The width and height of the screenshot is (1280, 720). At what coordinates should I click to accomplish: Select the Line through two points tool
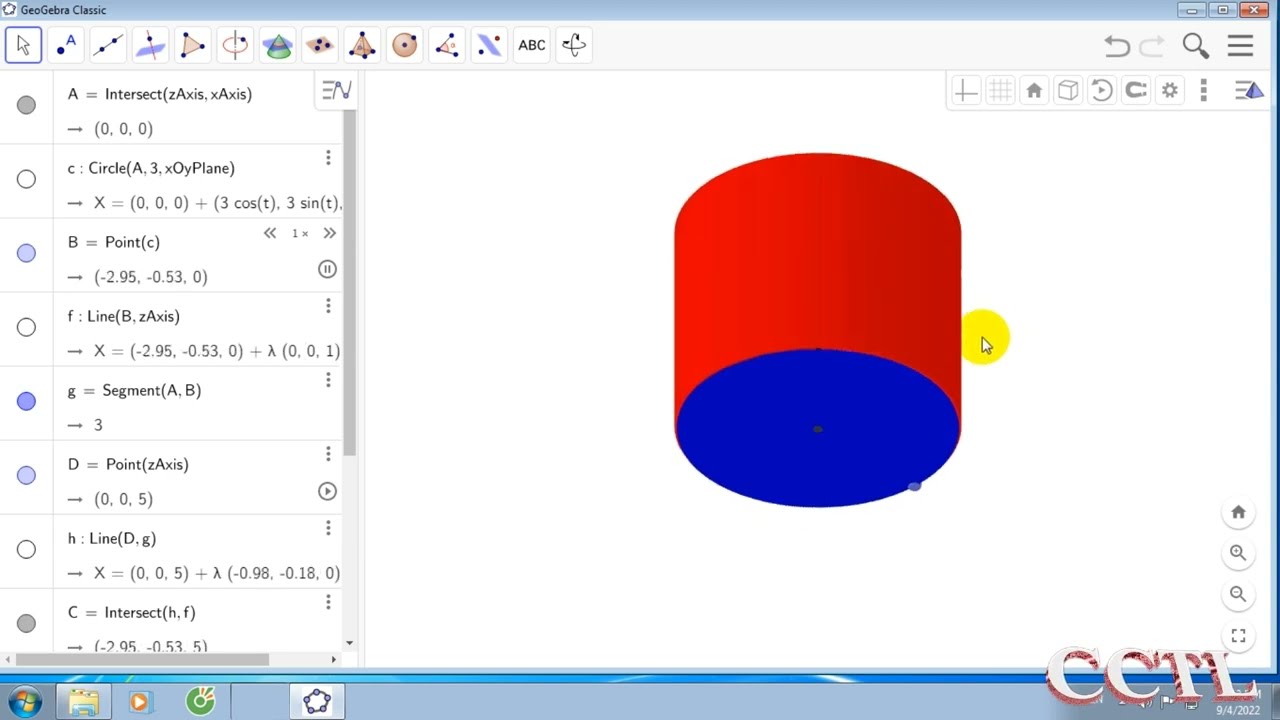tap(108, 45)
